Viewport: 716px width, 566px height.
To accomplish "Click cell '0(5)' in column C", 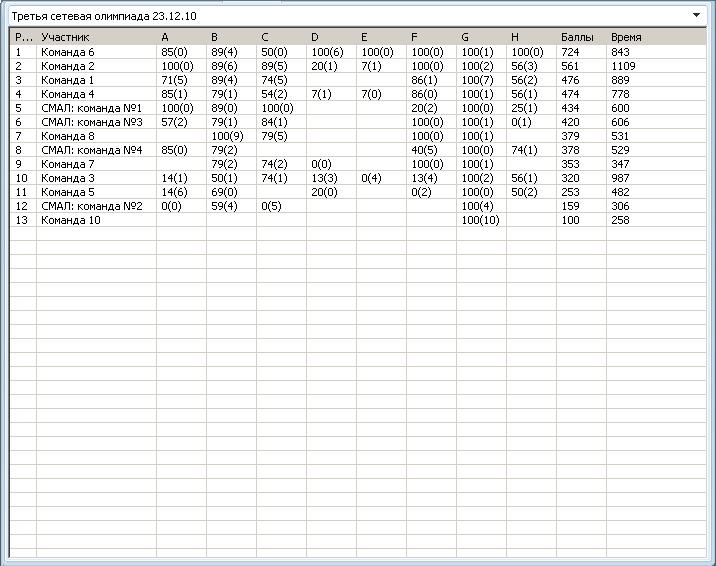I will point(271,206).
